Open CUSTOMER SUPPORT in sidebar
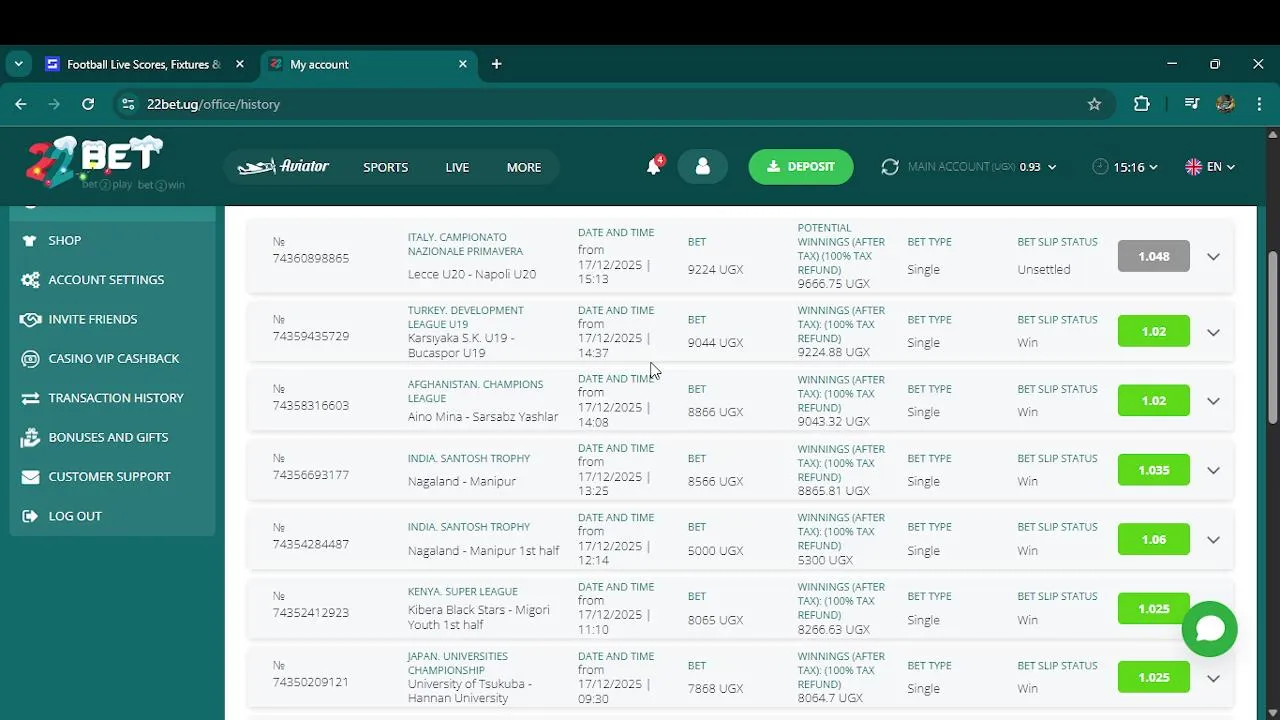 click(x=112, y=477)
